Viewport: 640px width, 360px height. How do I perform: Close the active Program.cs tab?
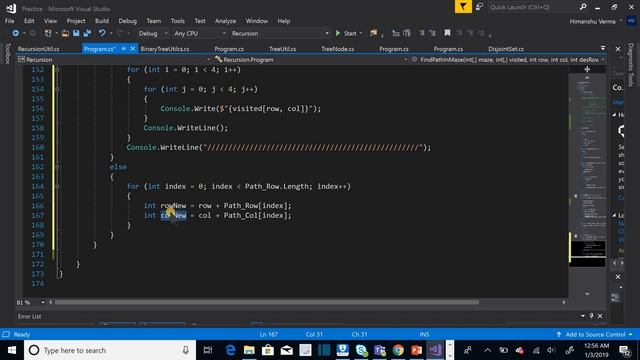click(133, 49)
